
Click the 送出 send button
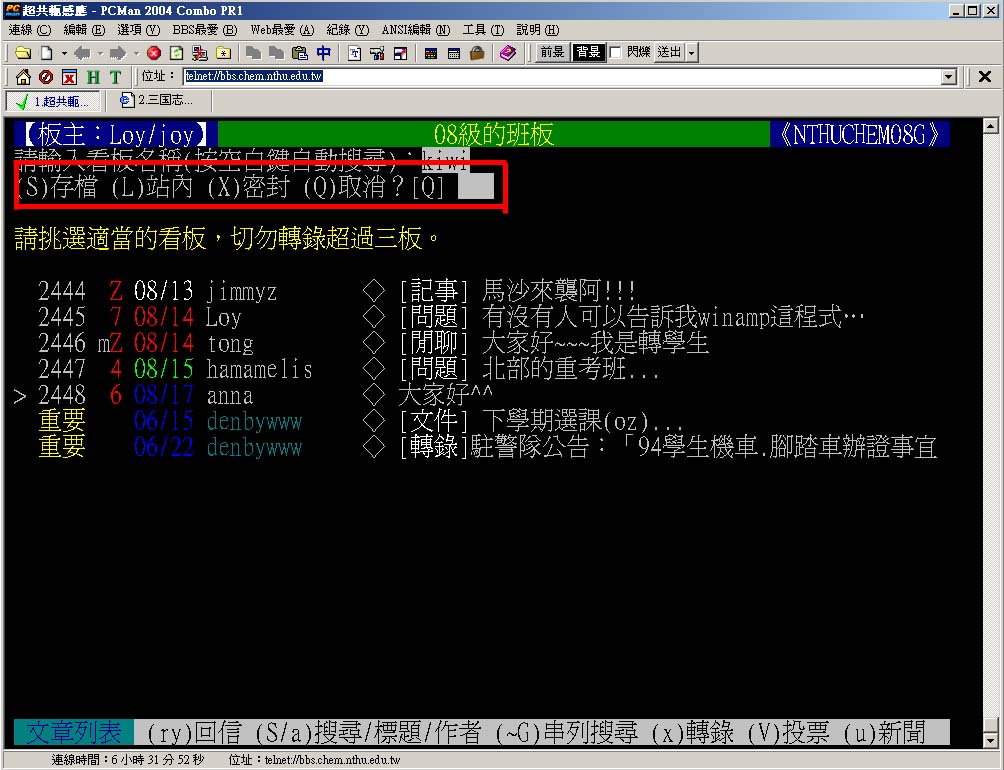669,53
